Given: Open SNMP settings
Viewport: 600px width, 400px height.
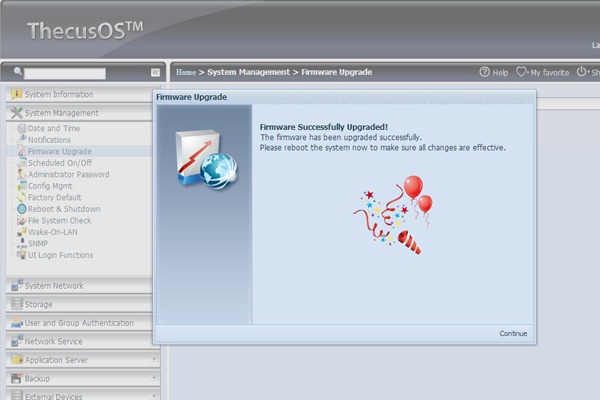Looking at the screenshot, I should [x=38, y=243].
